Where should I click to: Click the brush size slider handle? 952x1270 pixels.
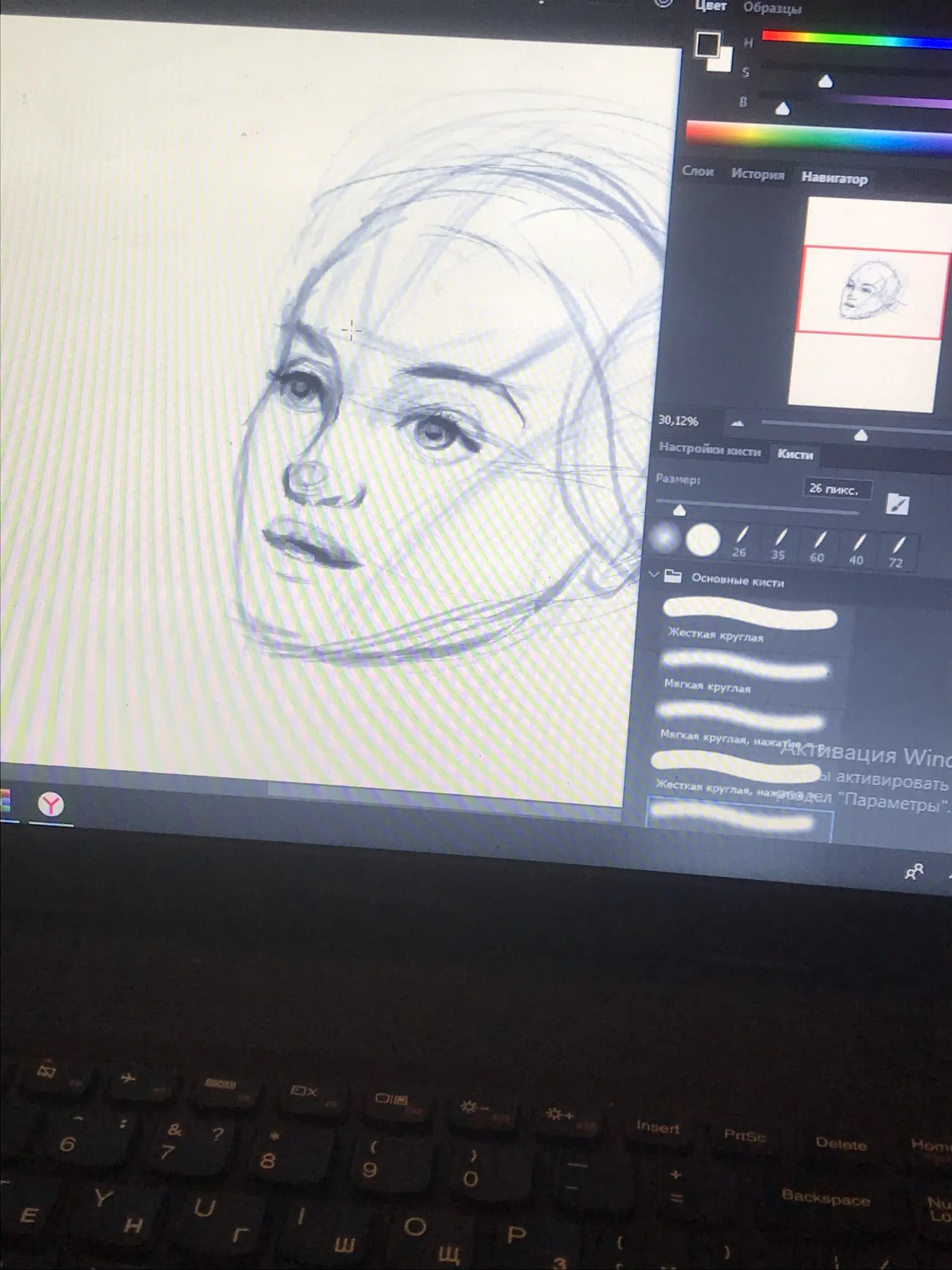679,510
